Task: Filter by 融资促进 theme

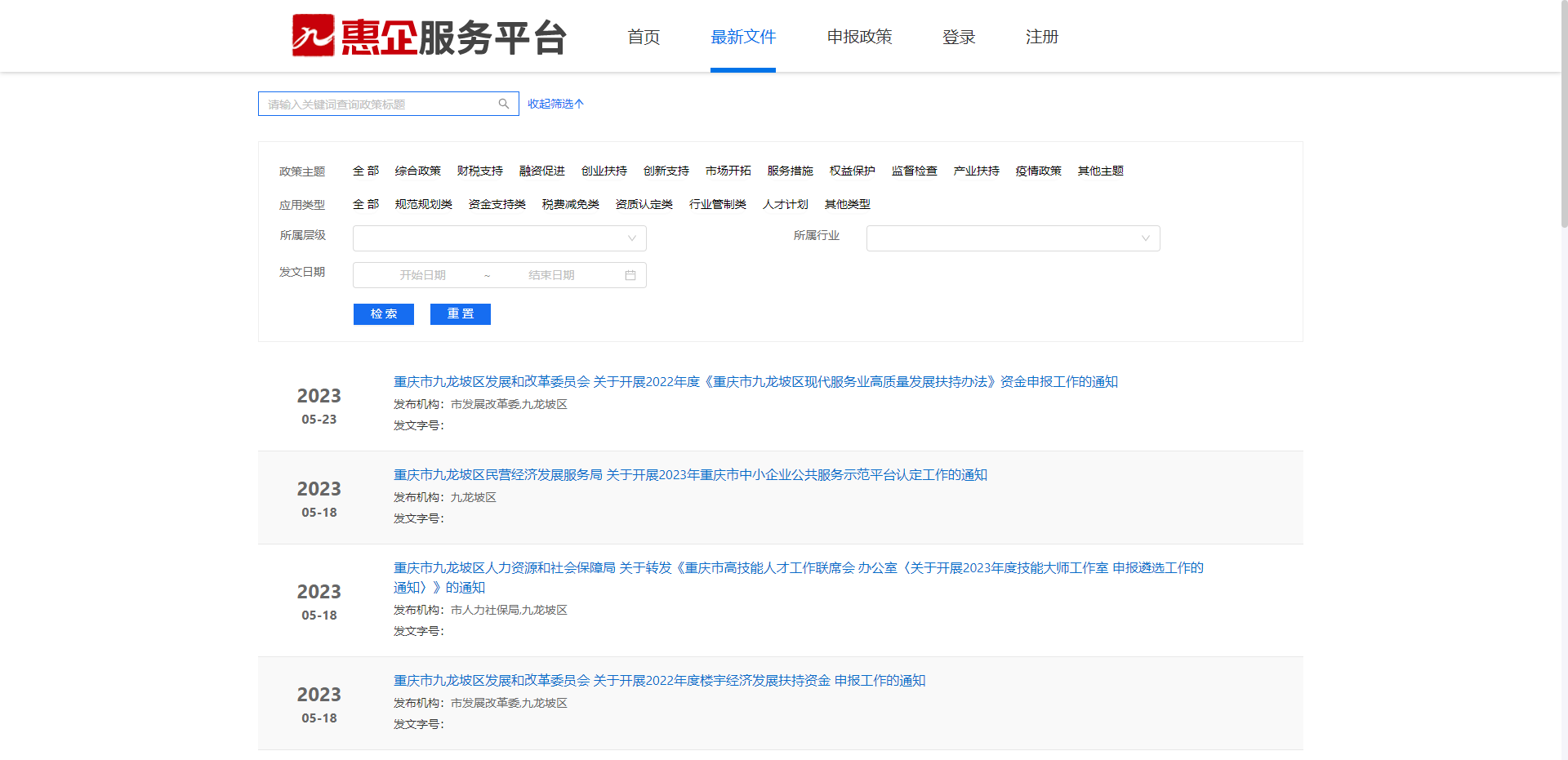Action: pos(542,171)
